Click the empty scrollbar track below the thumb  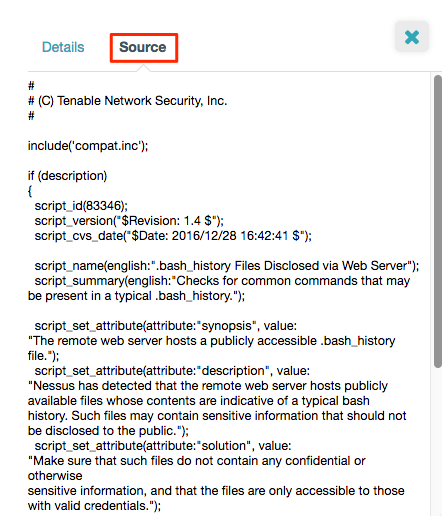pyautogui.click(x=438, y=442)
